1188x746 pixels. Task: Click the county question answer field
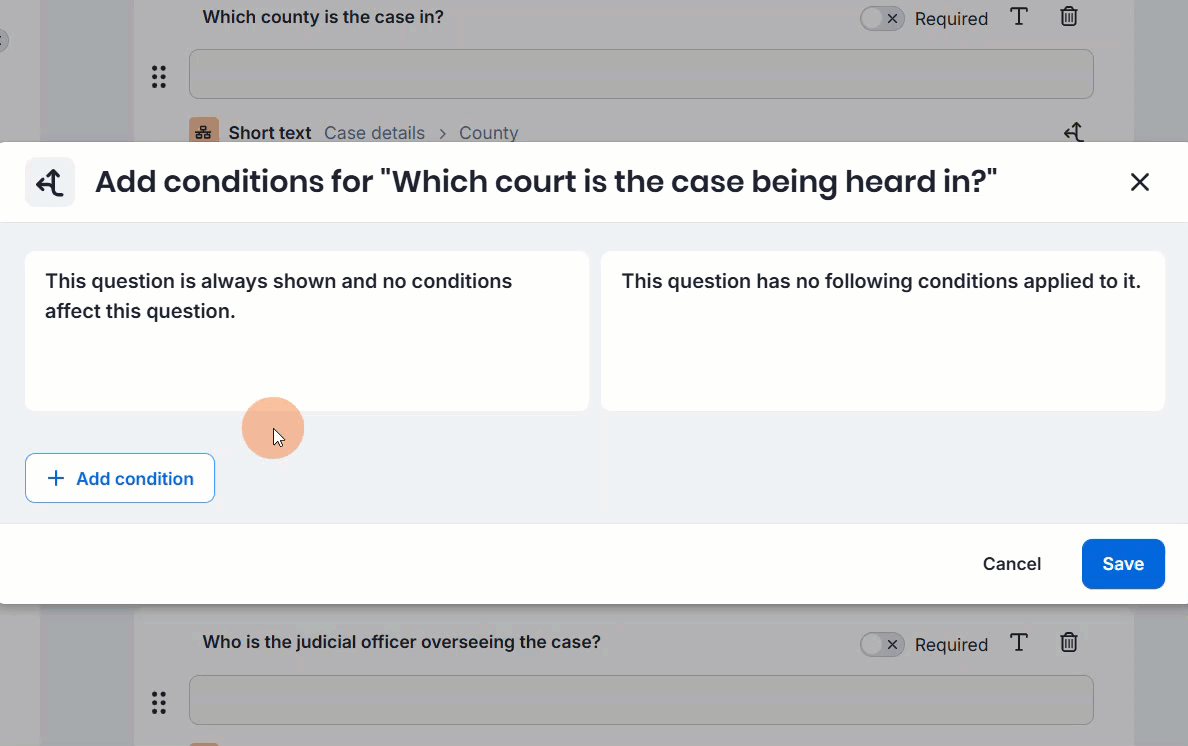coord(640,74)
